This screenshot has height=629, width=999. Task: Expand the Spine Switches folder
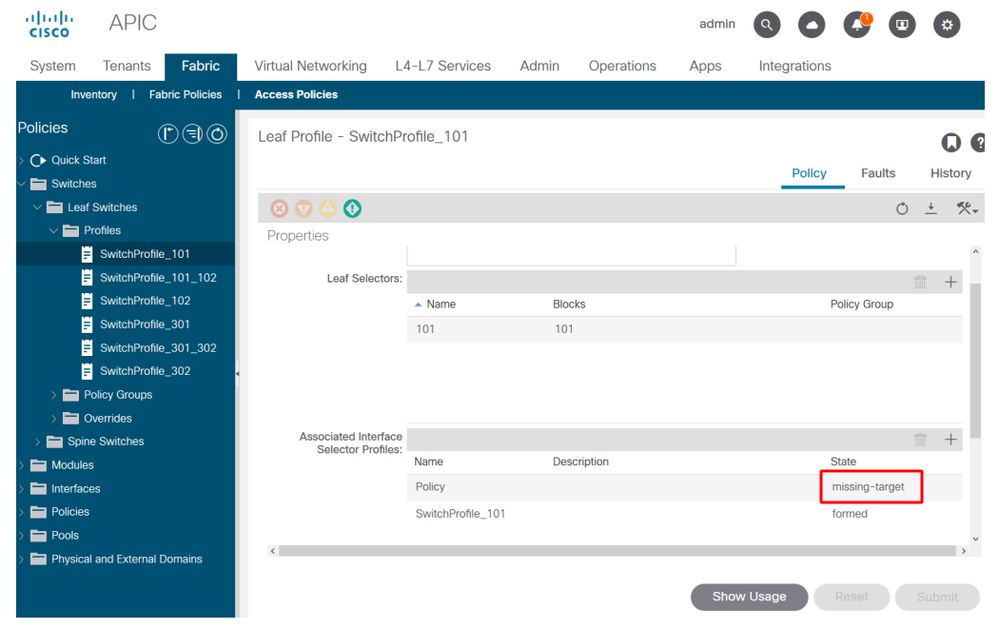click(38, 442)
